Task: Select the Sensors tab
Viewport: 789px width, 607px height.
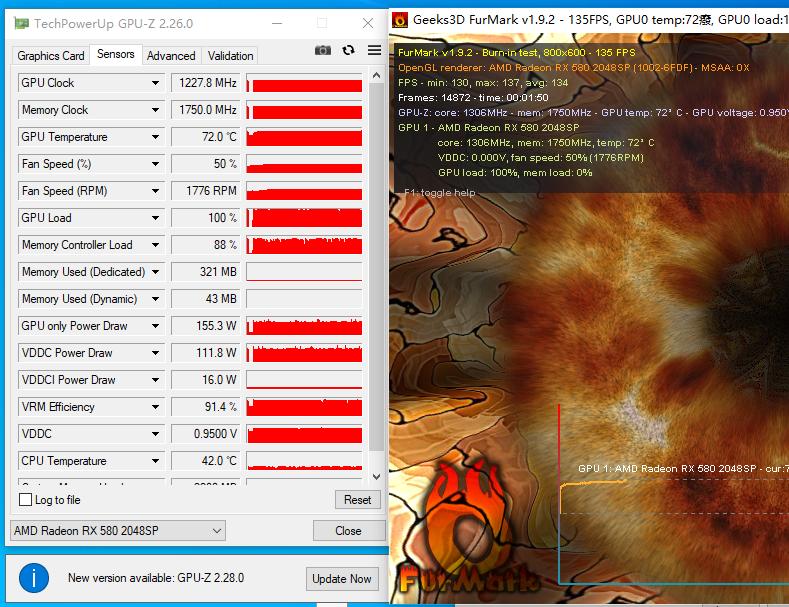Action: 116,54
